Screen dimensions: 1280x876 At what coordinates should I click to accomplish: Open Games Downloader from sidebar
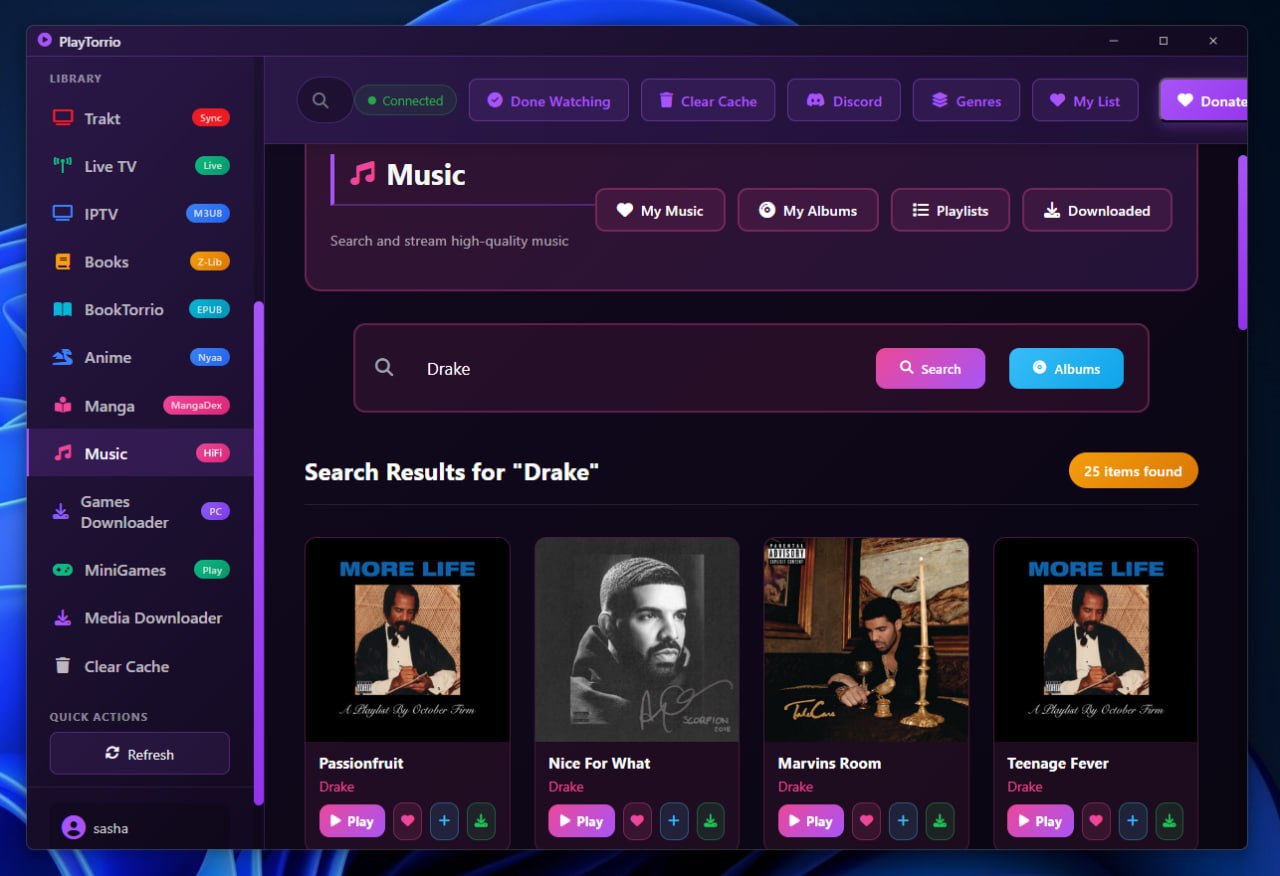140,512
